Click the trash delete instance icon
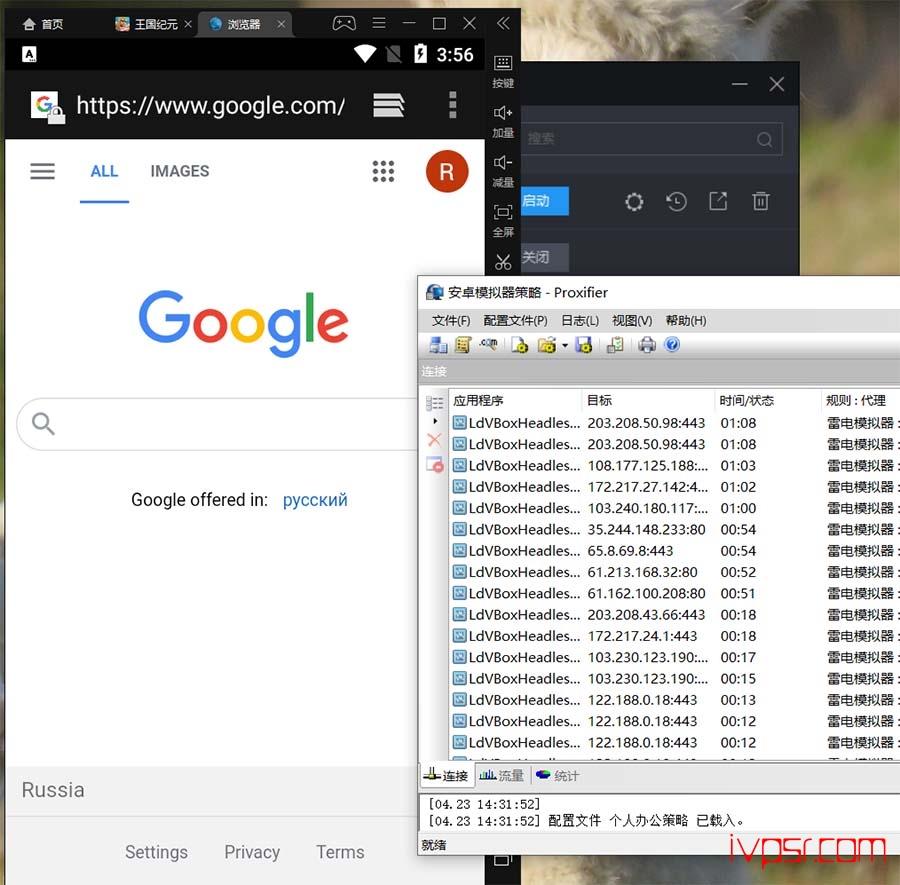This screenshot has height=885, width=900. coord(761,201)
